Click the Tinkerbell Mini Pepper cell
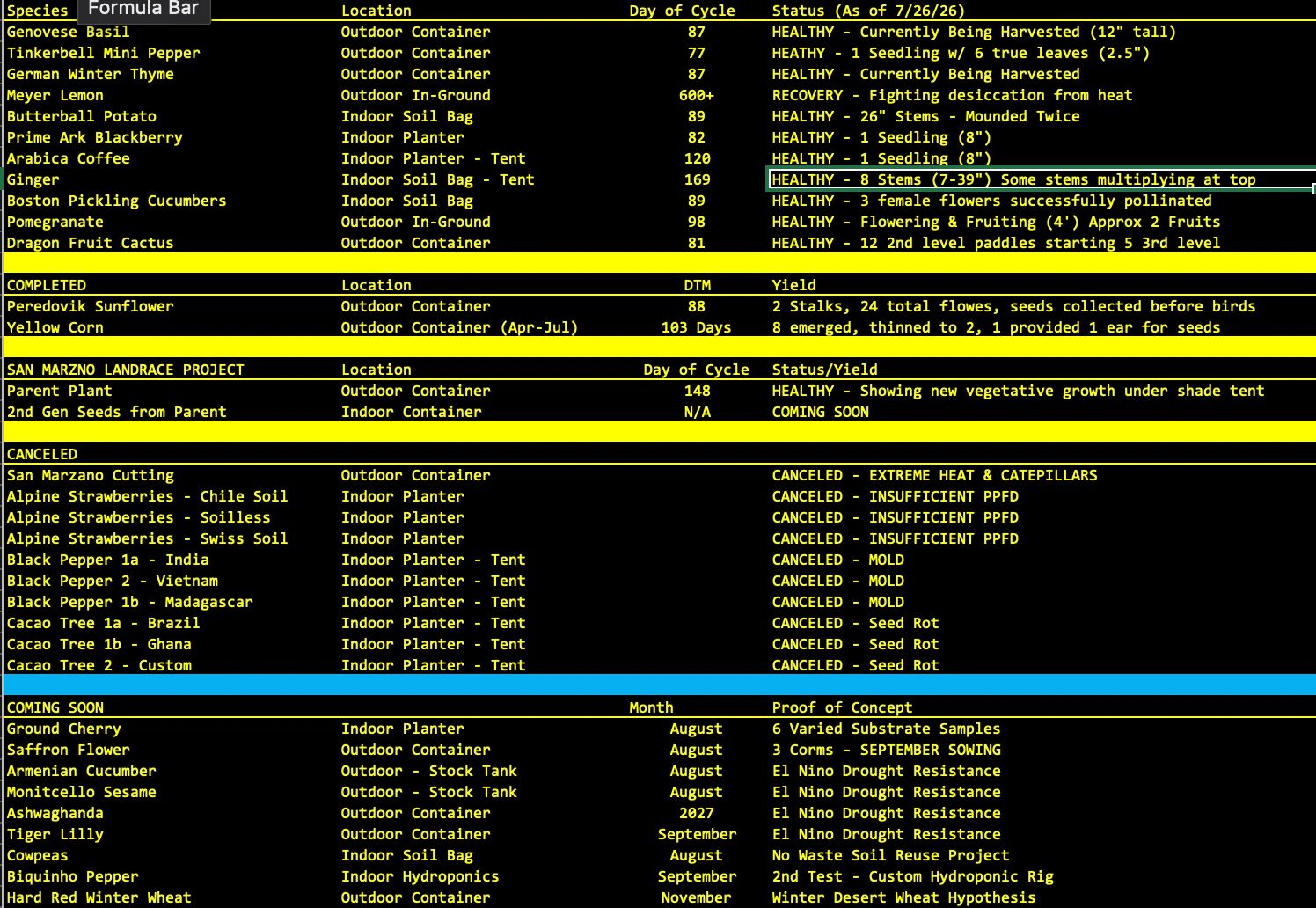The image size is (1316, 908). tap(103, 53)
